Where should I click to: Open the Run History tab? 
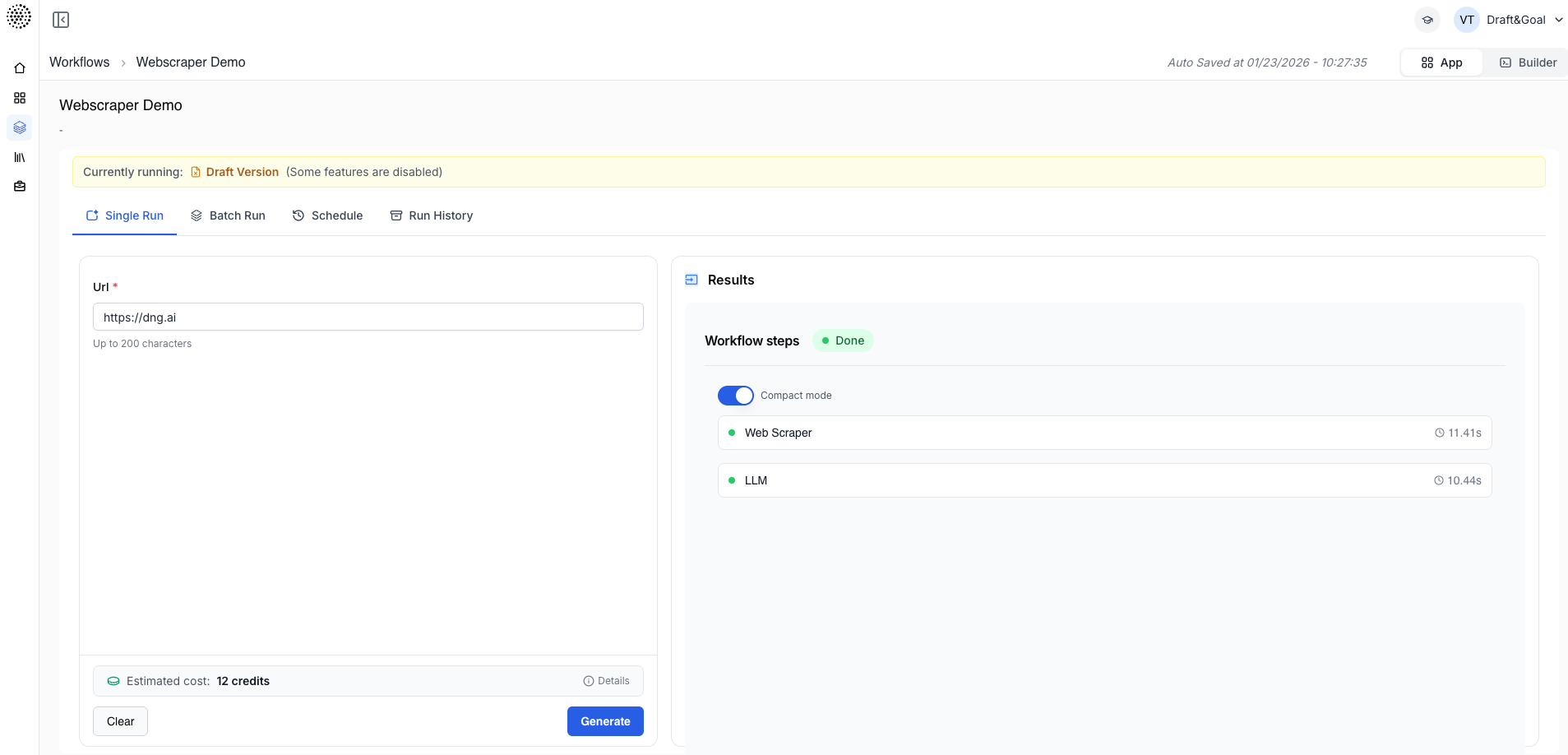point(432,215)
